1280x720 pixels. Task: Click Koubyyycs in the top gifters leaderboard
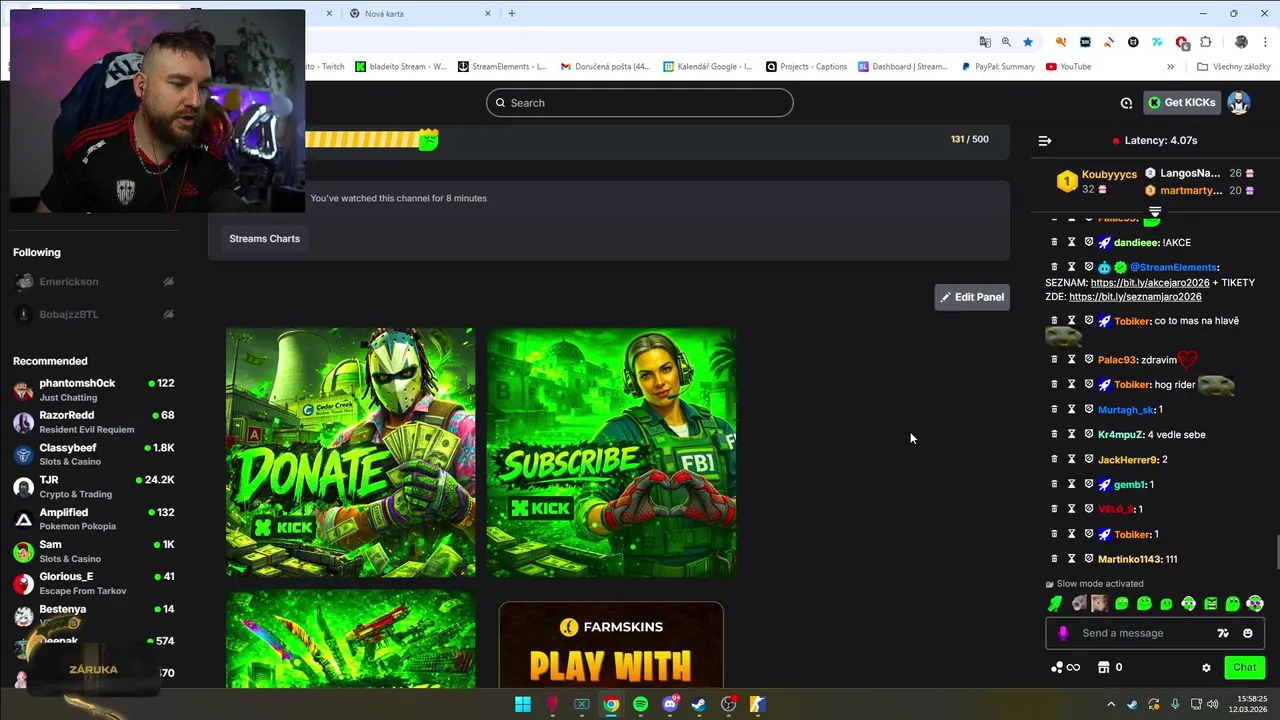(1109, 174)
